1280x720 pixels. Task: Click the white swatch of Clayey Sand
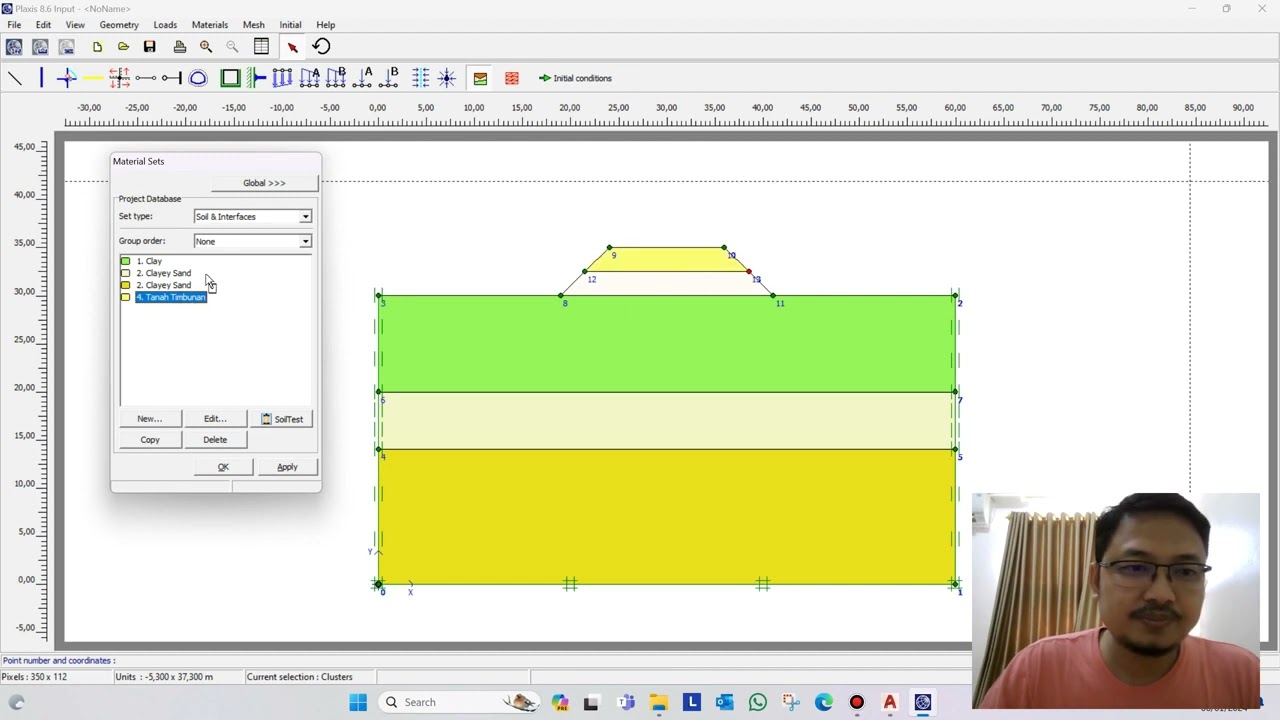click(125, 273)
